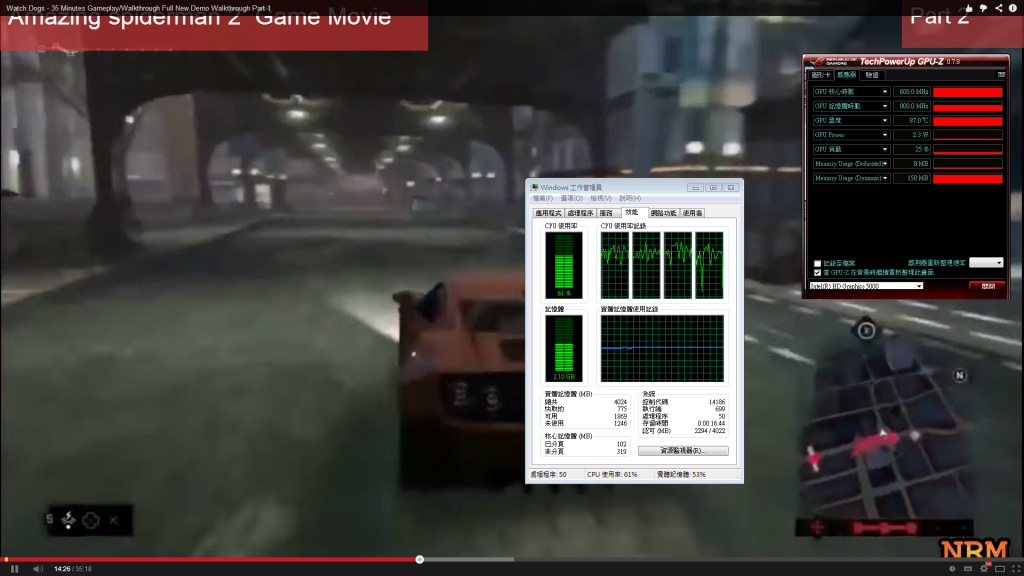
Task: Open the GPU-Z 顯示卡 tab
Action: point(820,75)
